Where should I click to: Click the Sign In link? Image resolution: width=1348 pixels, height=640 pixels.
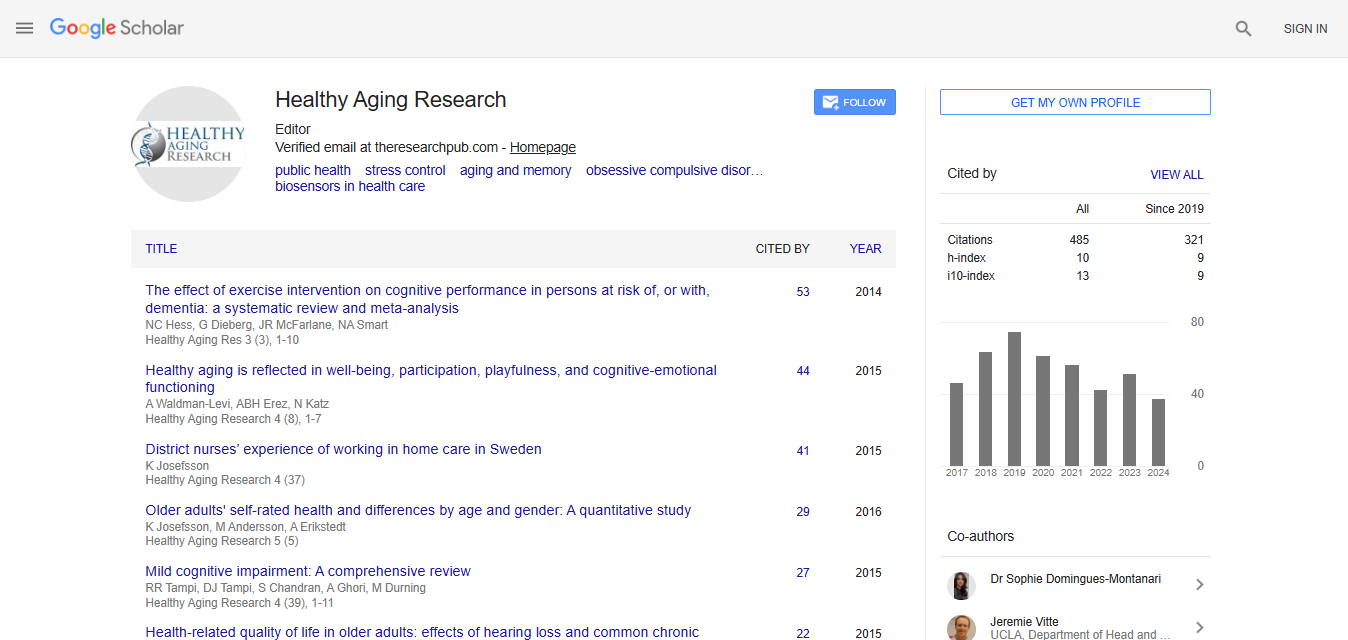coord(1305,29)
